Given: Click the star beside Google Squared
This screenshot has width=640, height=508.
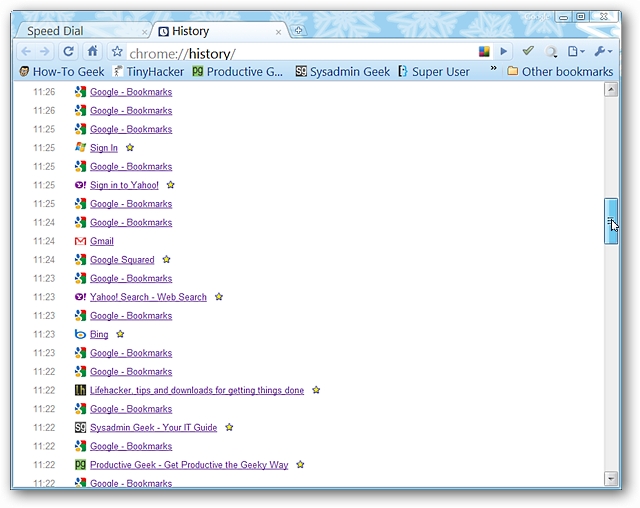Looking at the screenshot, I should 166,260.
